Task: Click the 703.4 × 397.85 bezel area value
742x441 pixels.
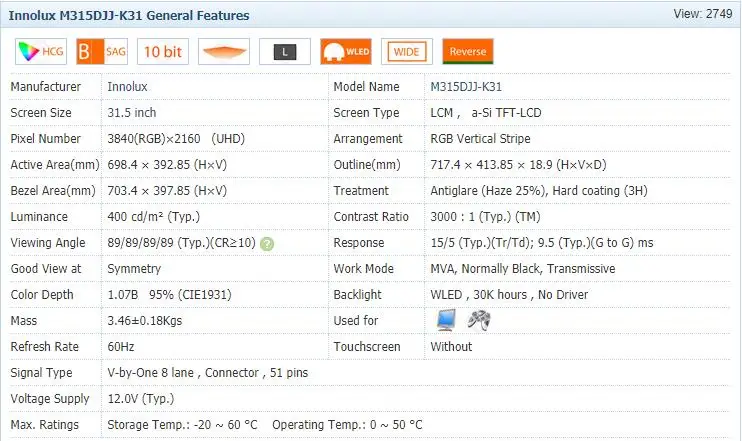Action: (x=167, y=191)
